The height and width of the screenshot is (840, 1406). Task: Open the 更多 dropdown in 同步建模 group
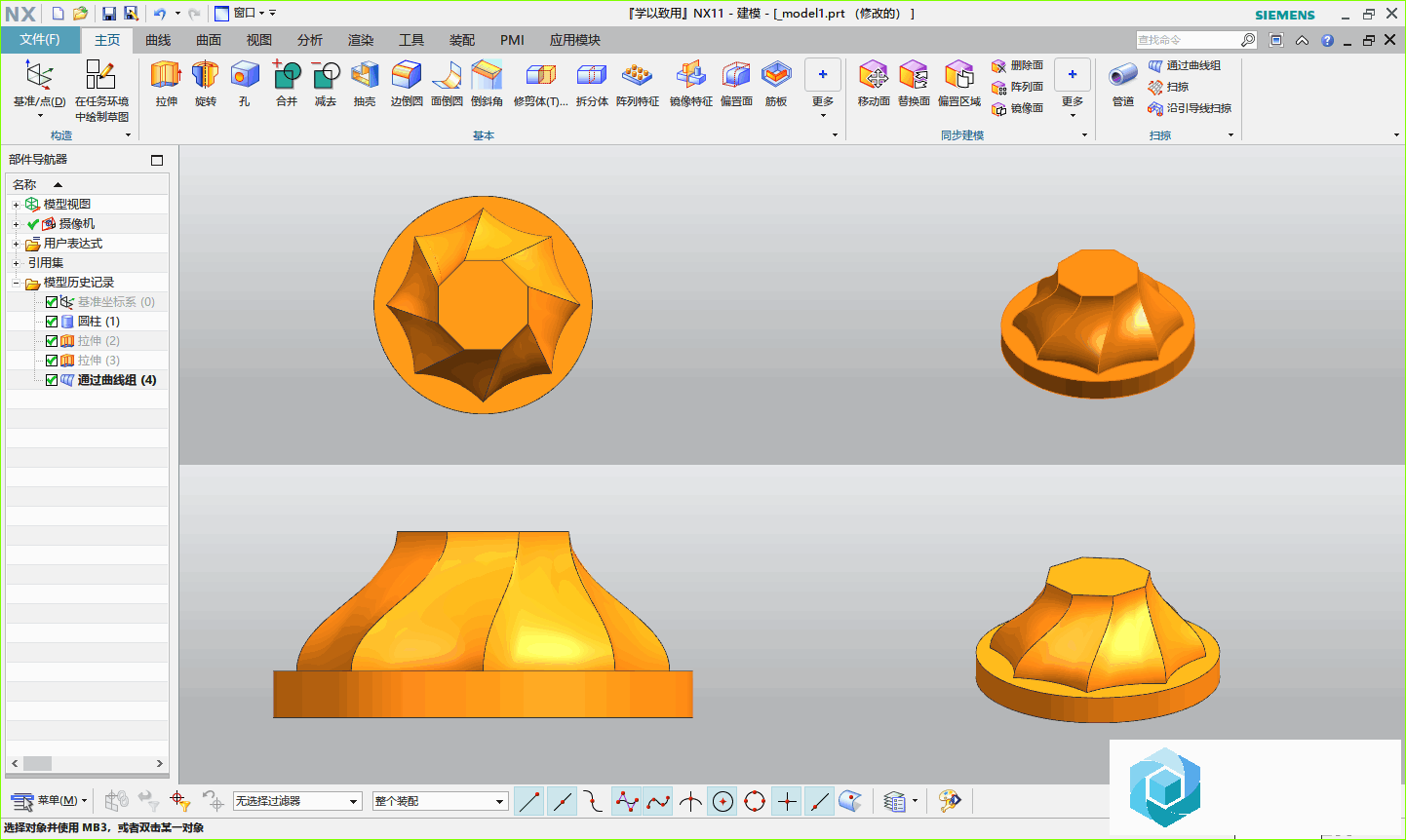[1073, 89]
